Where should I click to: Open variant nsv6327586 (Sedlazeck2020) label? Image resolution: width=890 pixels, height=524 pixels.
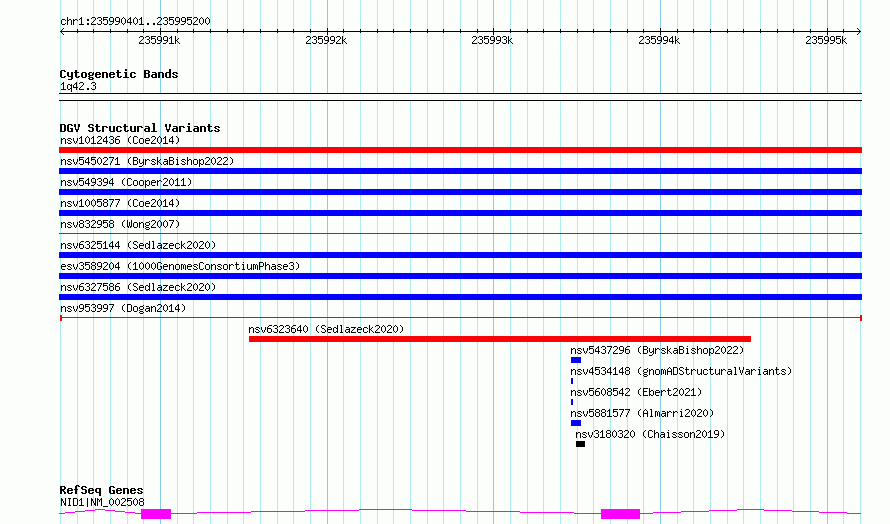tap(138, 287)
